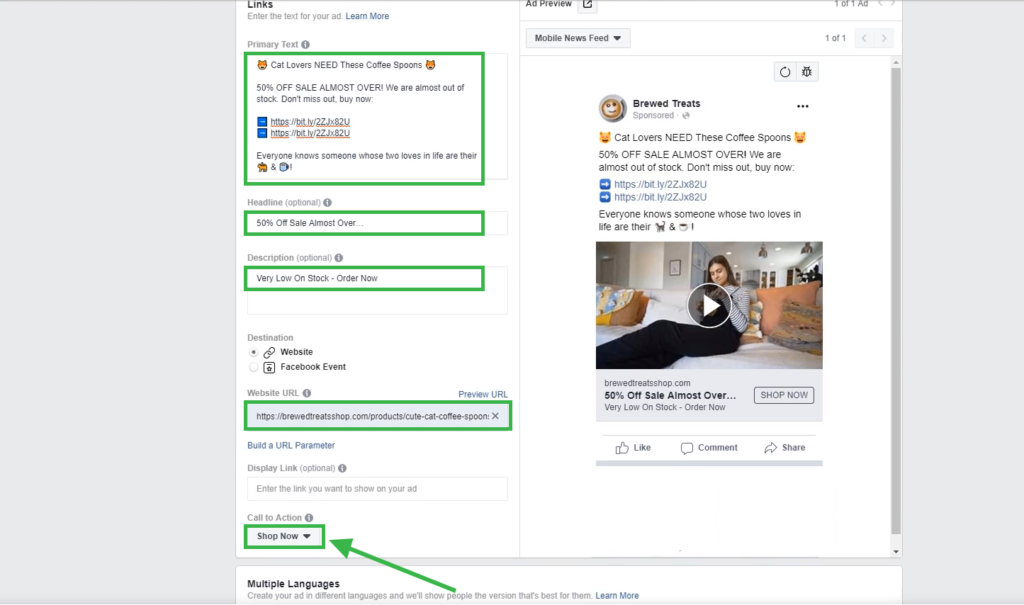
Task: Open ad preview in new window icon
Action: point(587,5)
